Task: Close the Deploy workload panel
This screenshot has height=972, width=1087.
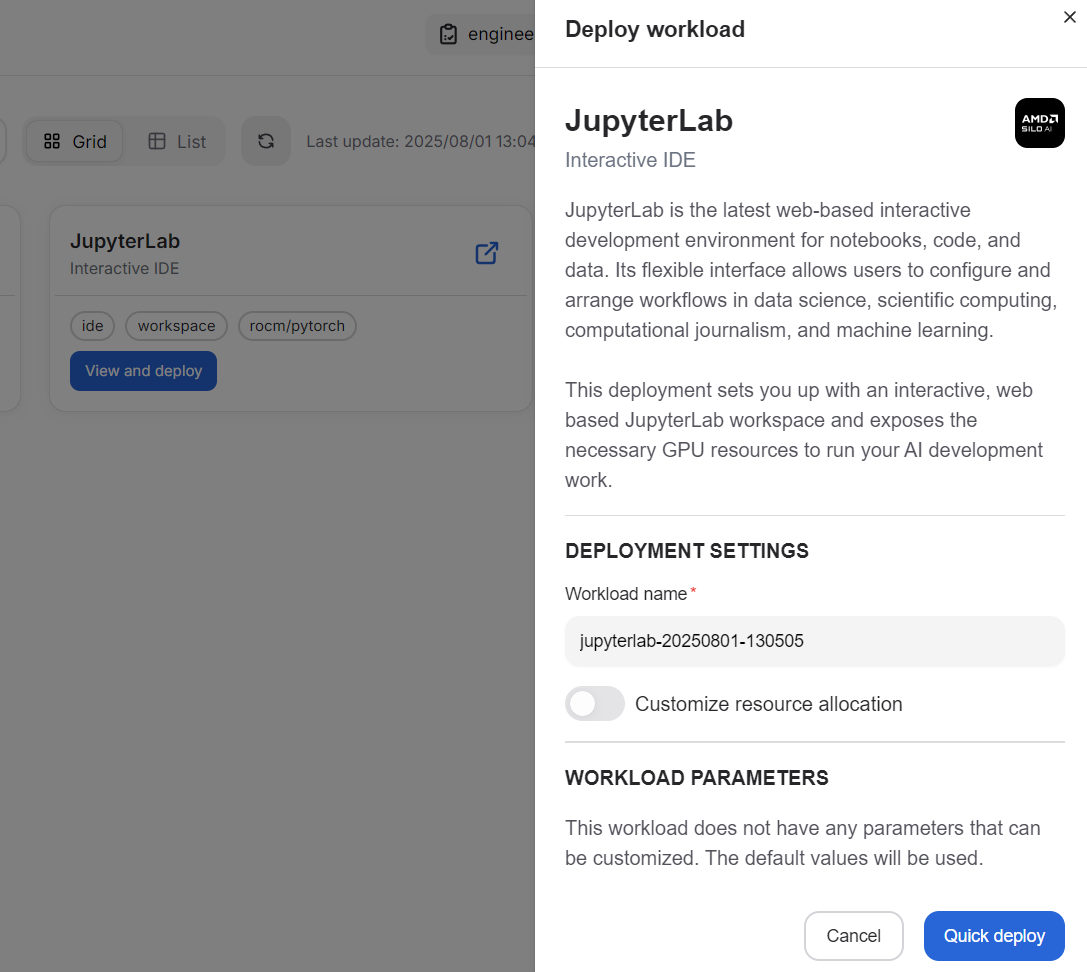Action: point(1070,17)
